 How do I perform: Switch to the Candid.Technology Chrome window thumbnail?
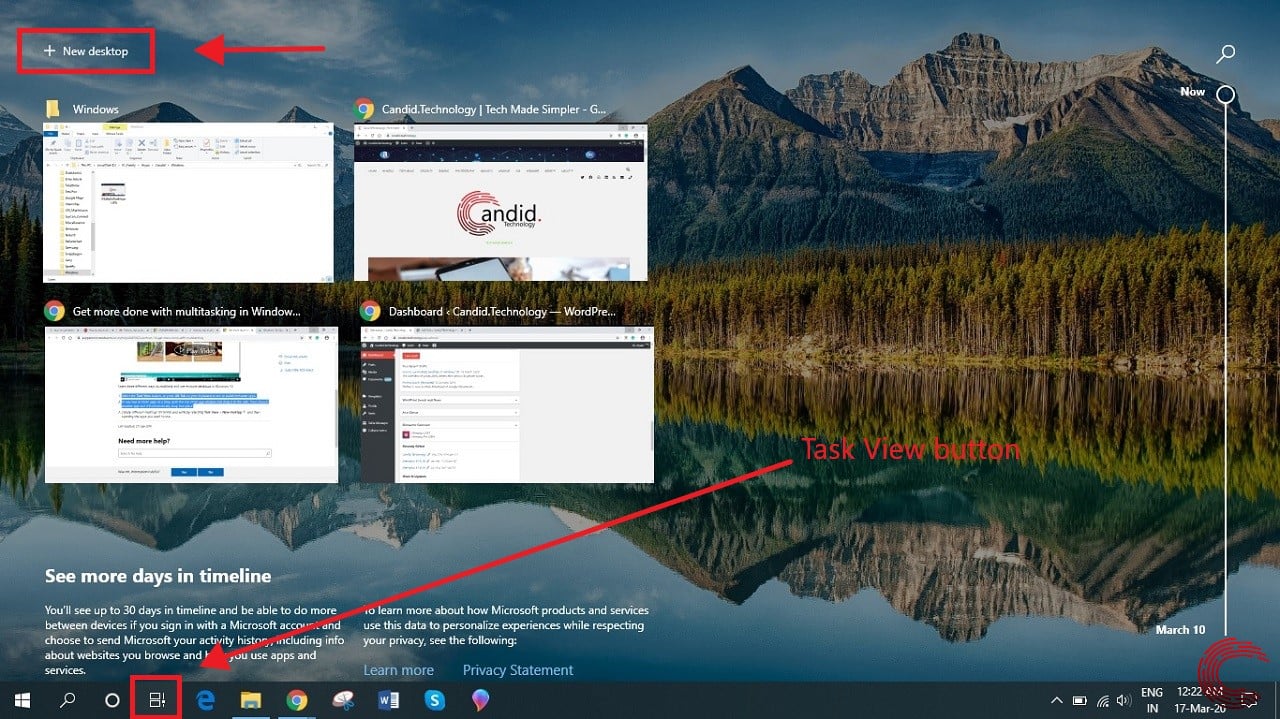click(x=501, y=202)
